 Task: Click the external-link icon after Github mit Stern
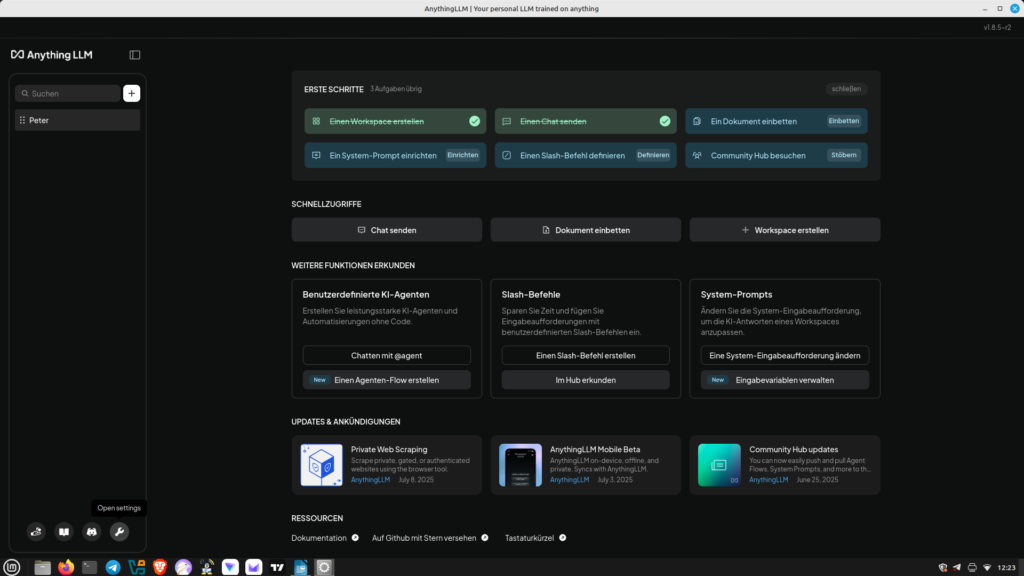click(x=485, y=538)
